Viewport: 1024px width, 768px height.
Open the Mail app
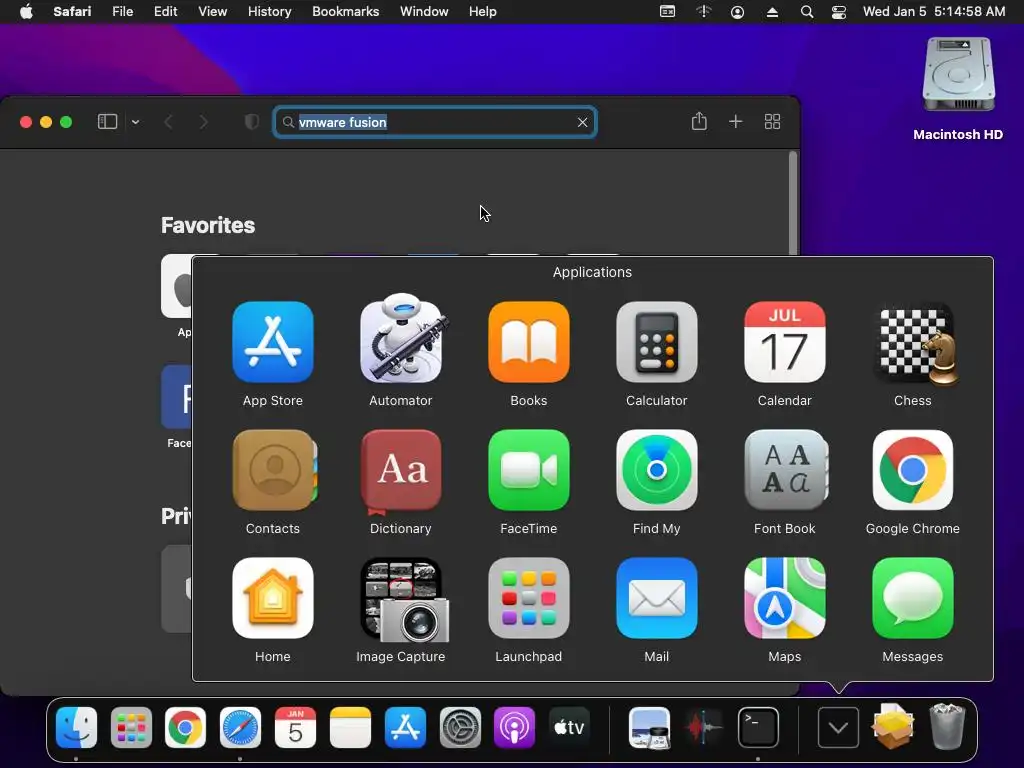pyautogui.click(x=656, y=598)
